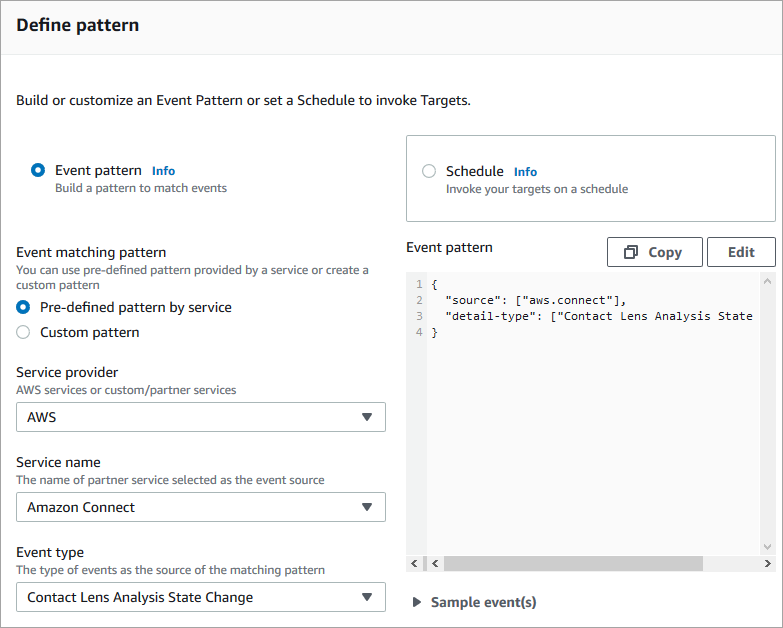The height and width of the screenshot is (628, 783).
Task: Open the Service name Amazon Connect dropdown
Action: click(201, 507)
